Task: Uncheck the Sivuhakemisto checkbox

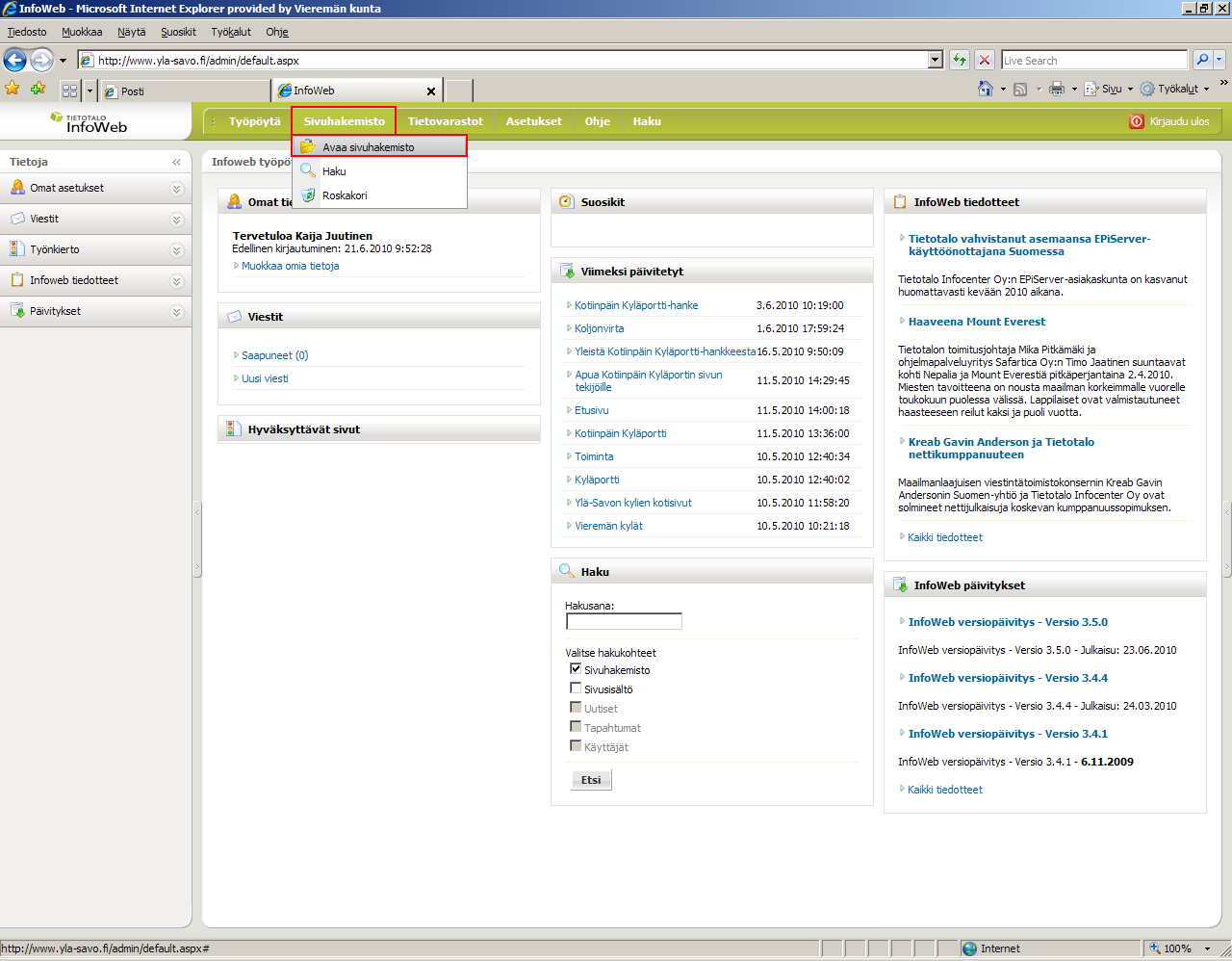Action: (x=576, y=668)
